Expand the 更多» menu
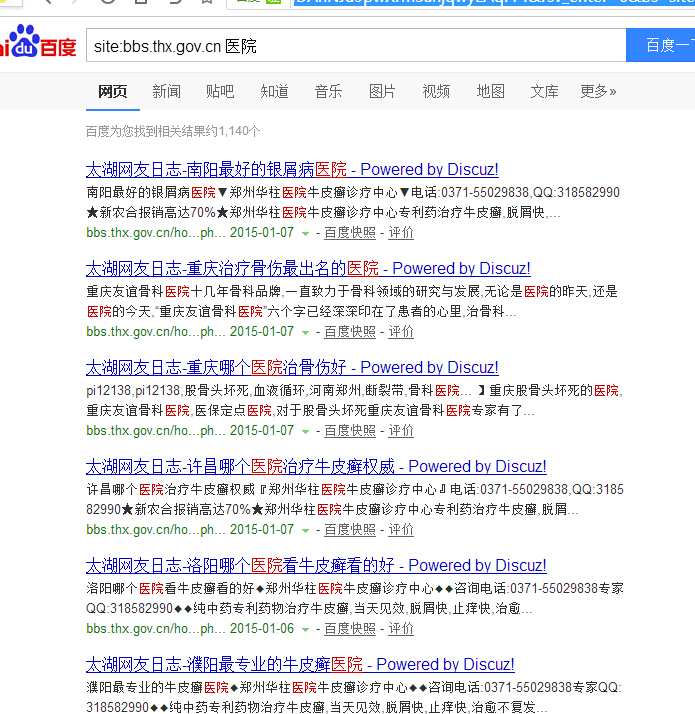 coord(598,91)
